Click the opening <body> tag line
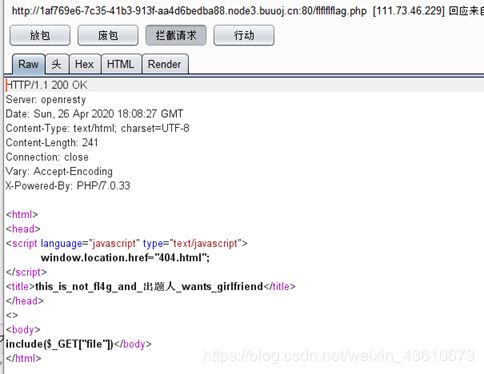The height and width of the screenshot is (374, 484). pyautogui.click(x=23, y=329)
